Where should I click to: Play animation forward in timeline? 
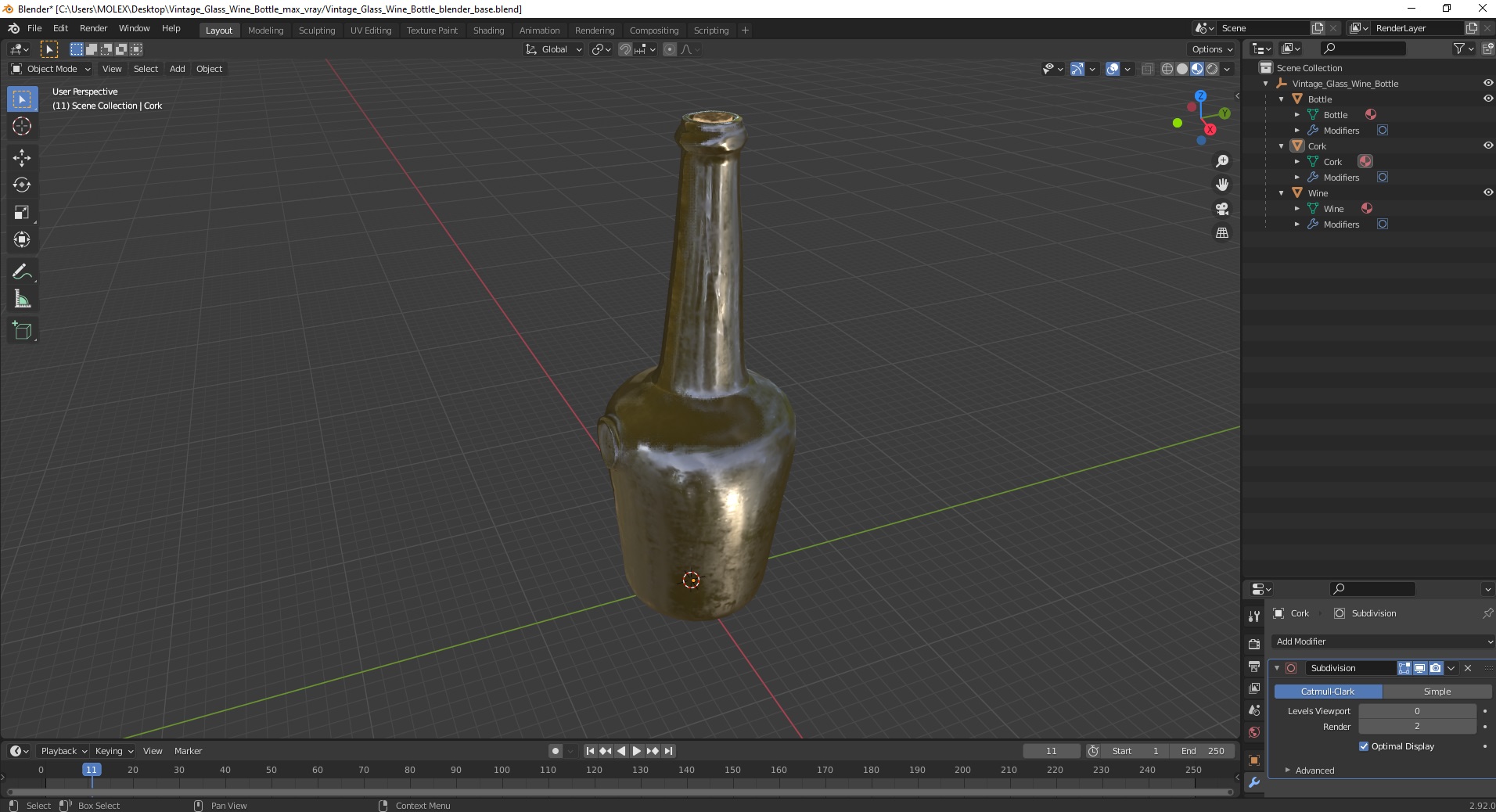click(637, 751)
